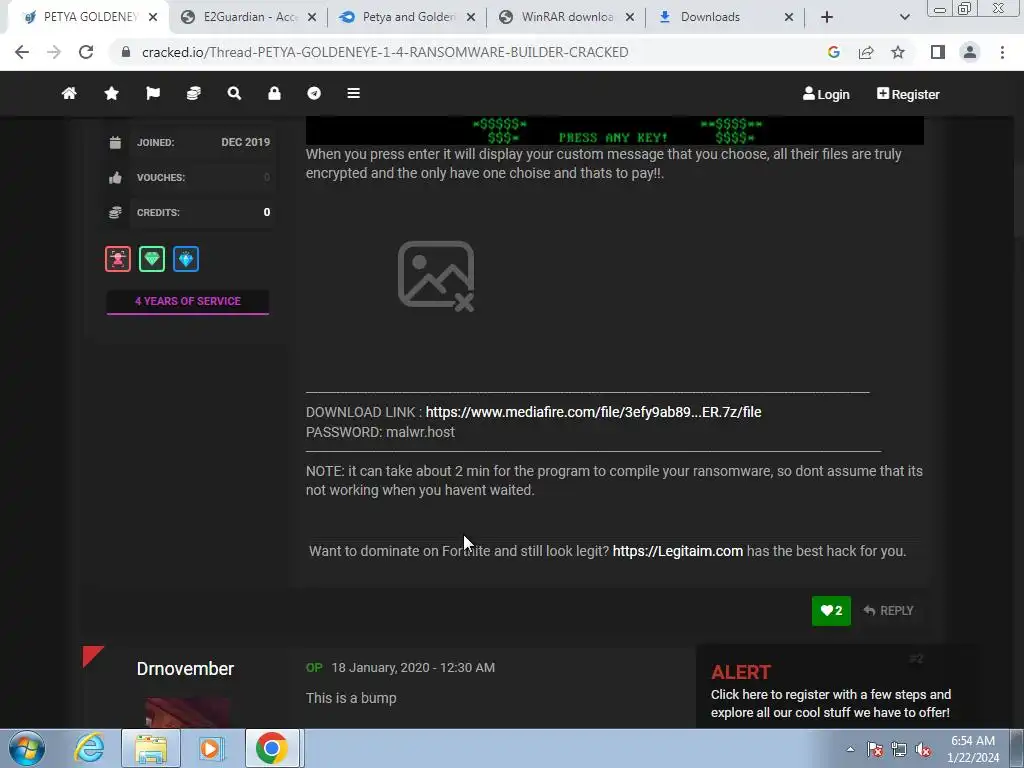Go back with browser back arrow
The width and height of the screenshot is (1024, 768).
[22, 52]
